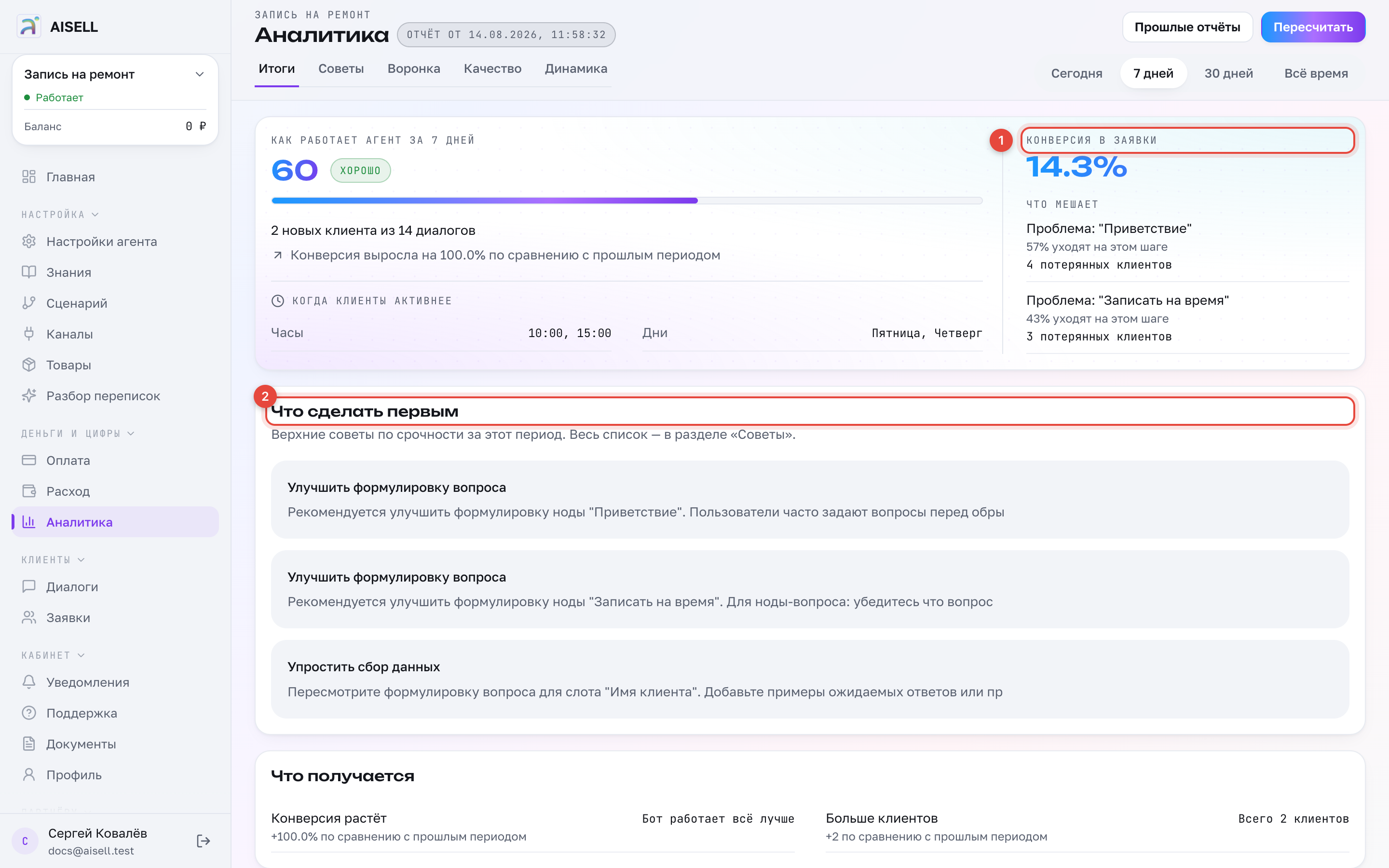Select the Сегодня period filter

coord(1076,73)
